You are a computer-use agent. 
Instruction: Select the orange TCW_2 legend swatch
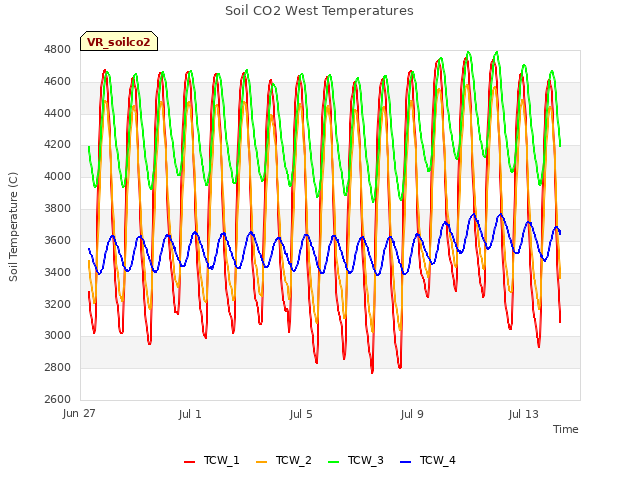tap(261, 462)
